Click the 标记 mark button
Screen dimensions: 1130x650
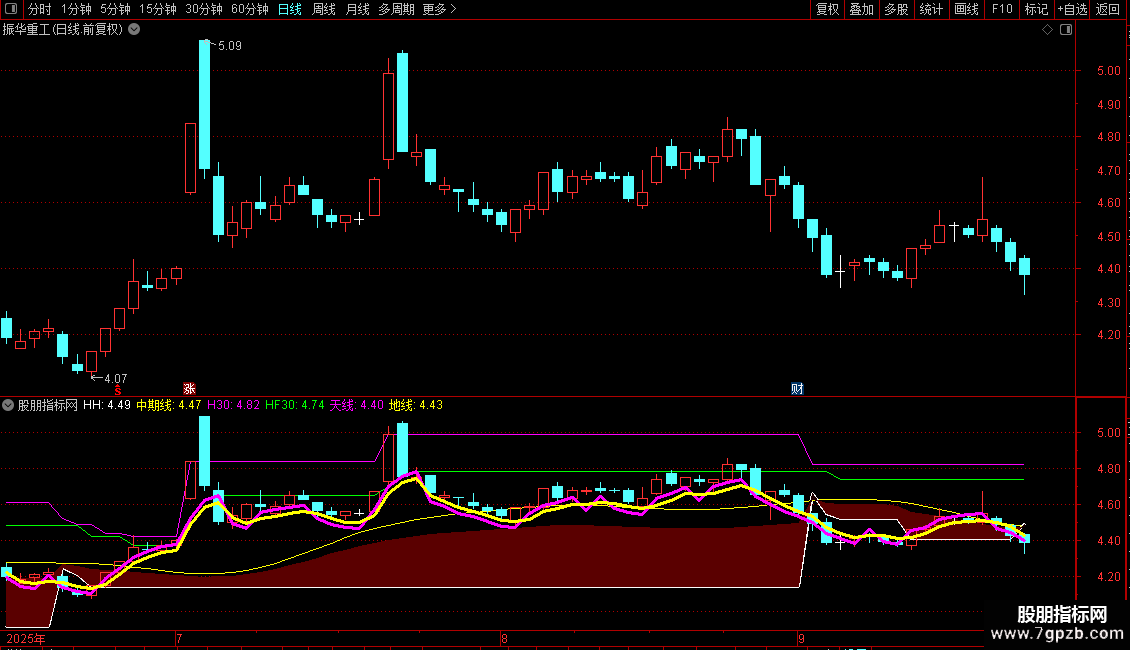point(1036,9)
